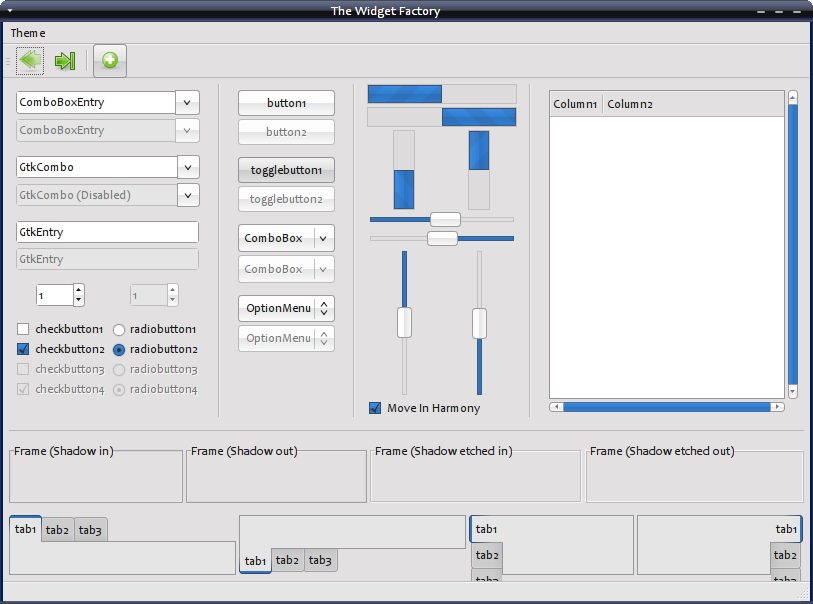
Task: Increase the enabled spin button value
Action: (78, 290)
